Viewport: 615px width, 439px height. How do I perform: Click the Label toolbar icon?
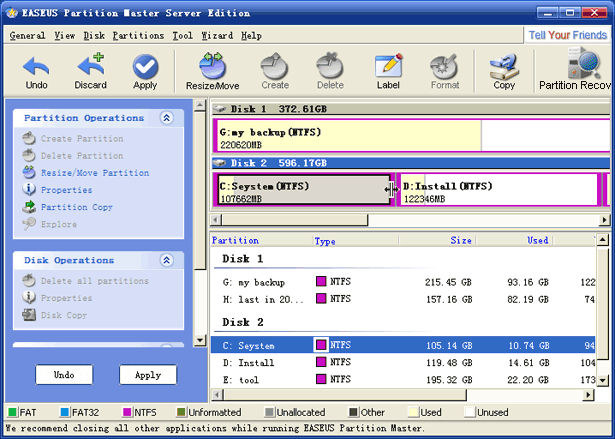point(388,71)
